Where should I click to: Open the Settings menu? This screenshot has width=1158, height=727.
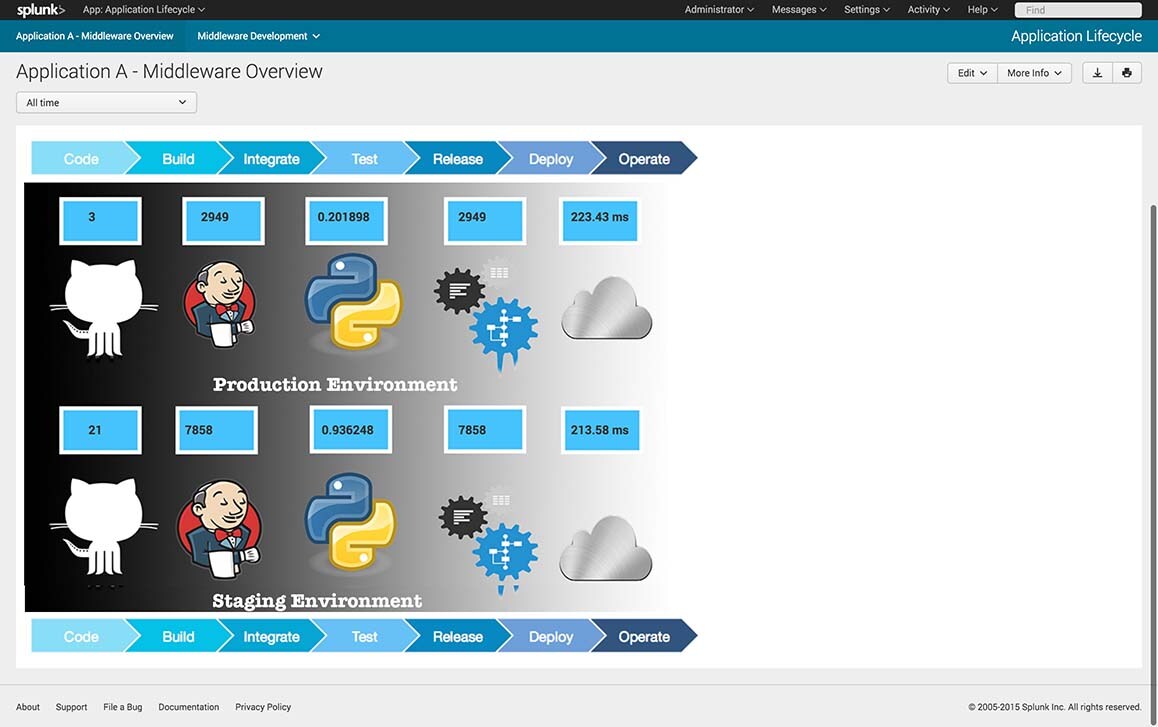[867, 10]
